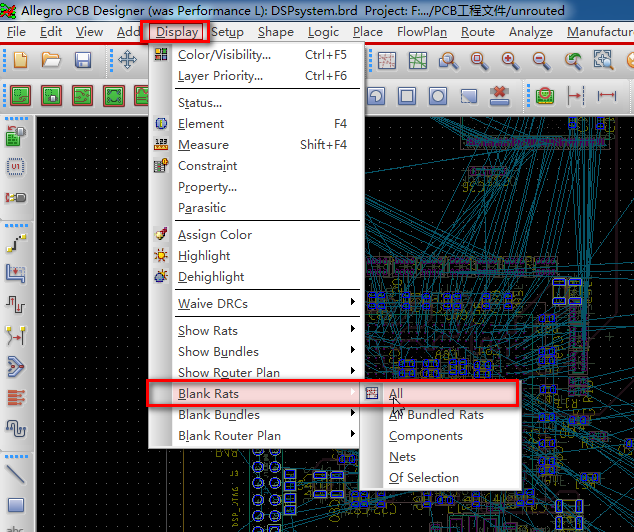
Task: Open the Place menu
Action: coord(368,32)
